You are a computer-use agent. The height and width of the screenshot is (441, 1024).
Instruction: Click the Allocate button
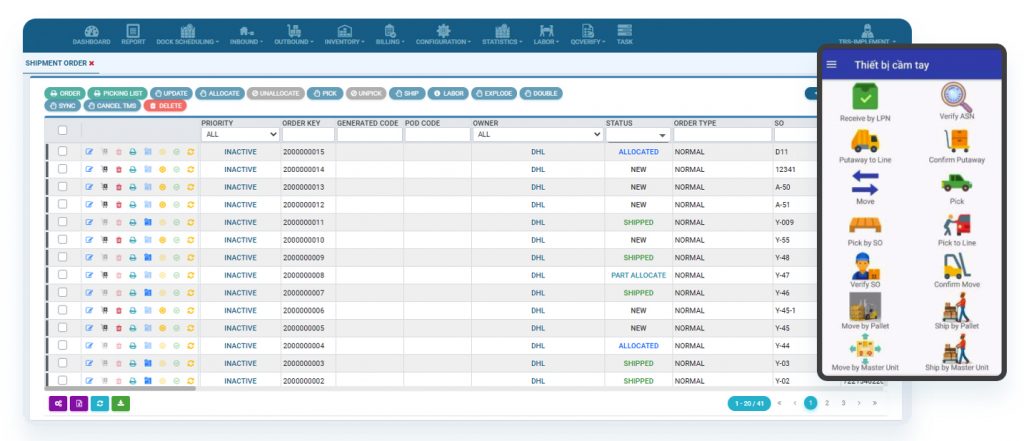click(219, 93)
